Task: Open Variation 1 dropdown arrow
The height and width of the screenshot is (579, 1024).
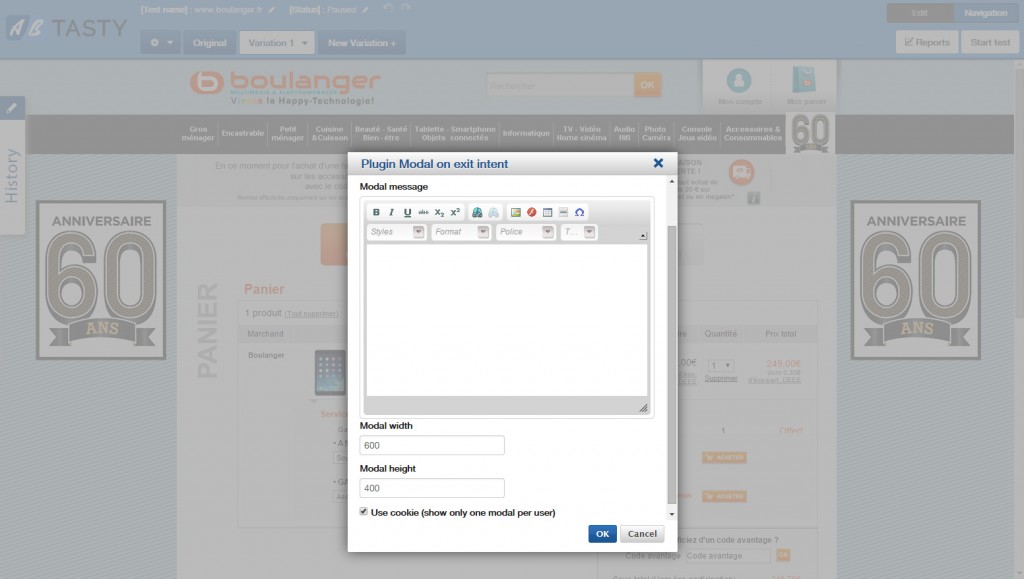Action: 304,42
